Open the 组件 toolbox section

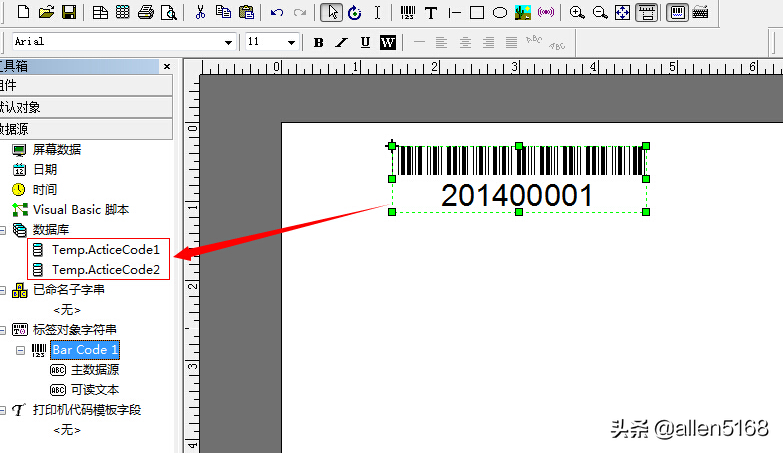point(86,85)
